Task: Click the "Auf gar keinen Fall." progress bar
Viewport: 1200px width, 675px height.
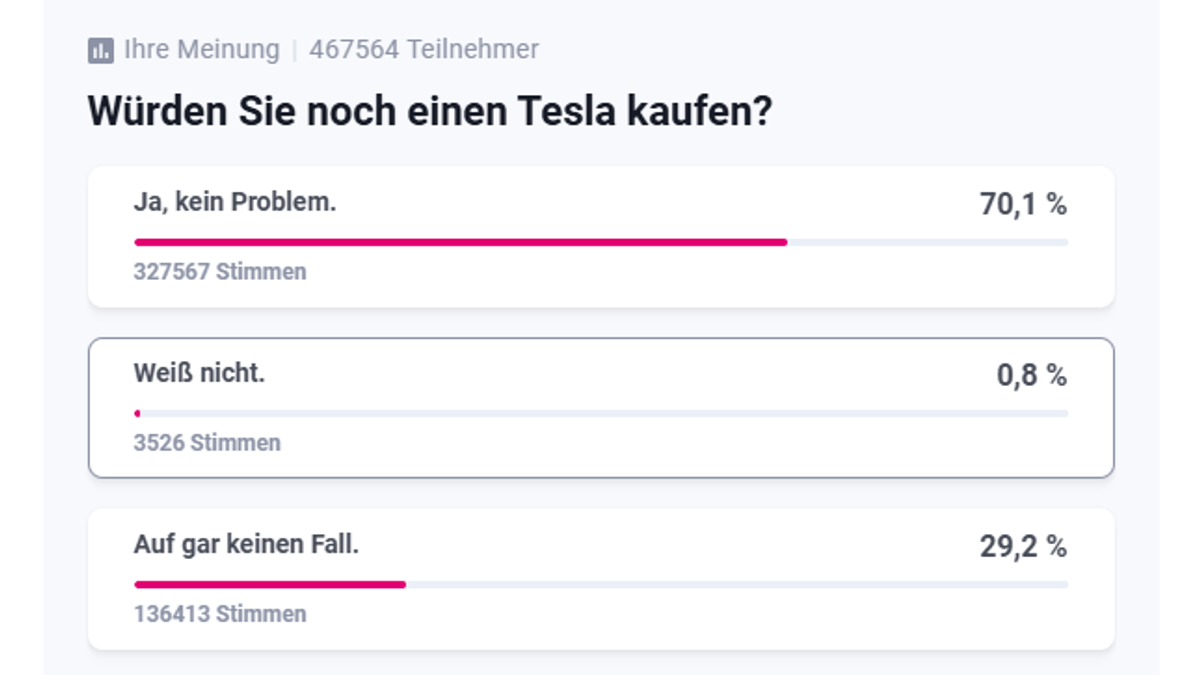Action: point(601,584)
